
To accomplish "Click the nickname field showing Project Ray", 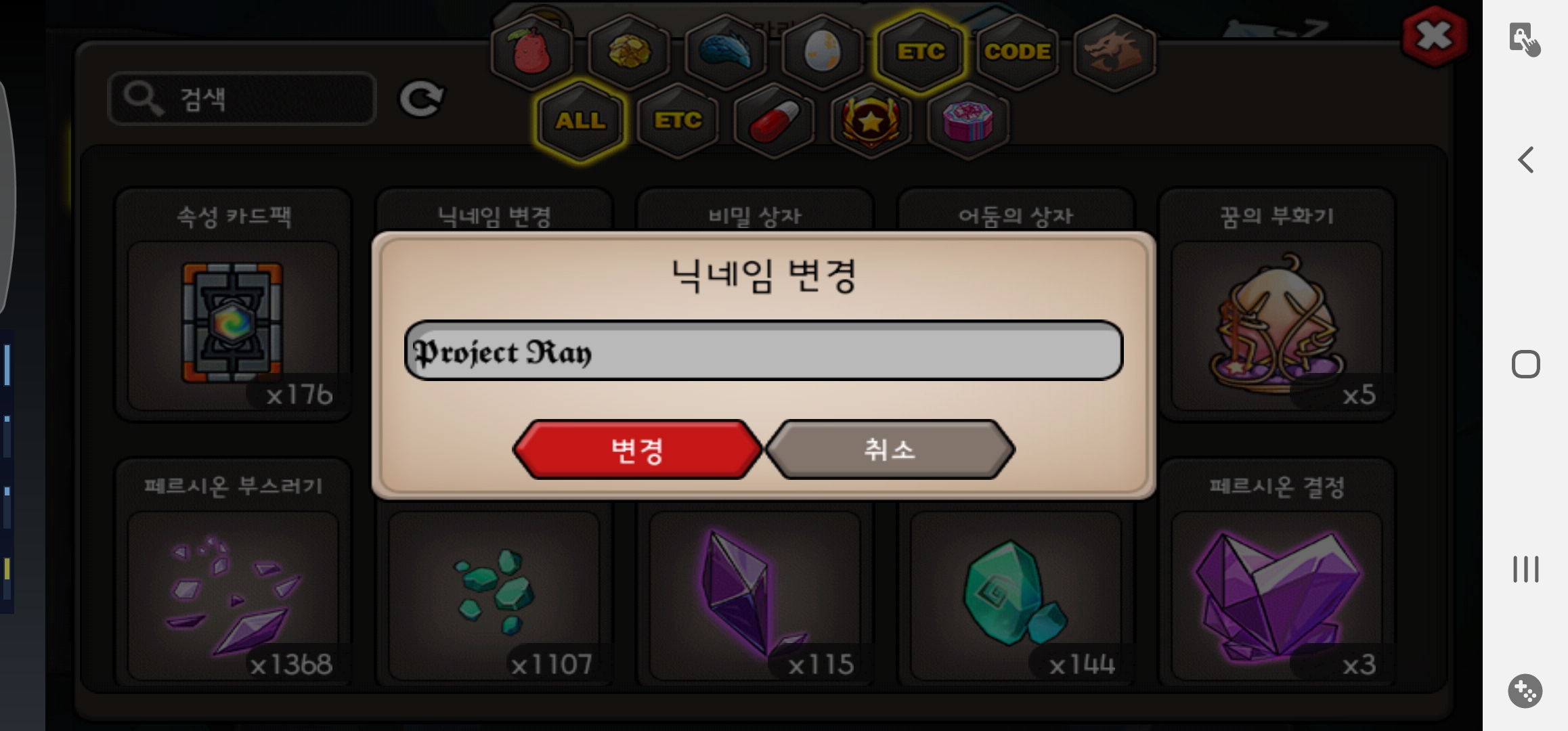I will [763, 351].
